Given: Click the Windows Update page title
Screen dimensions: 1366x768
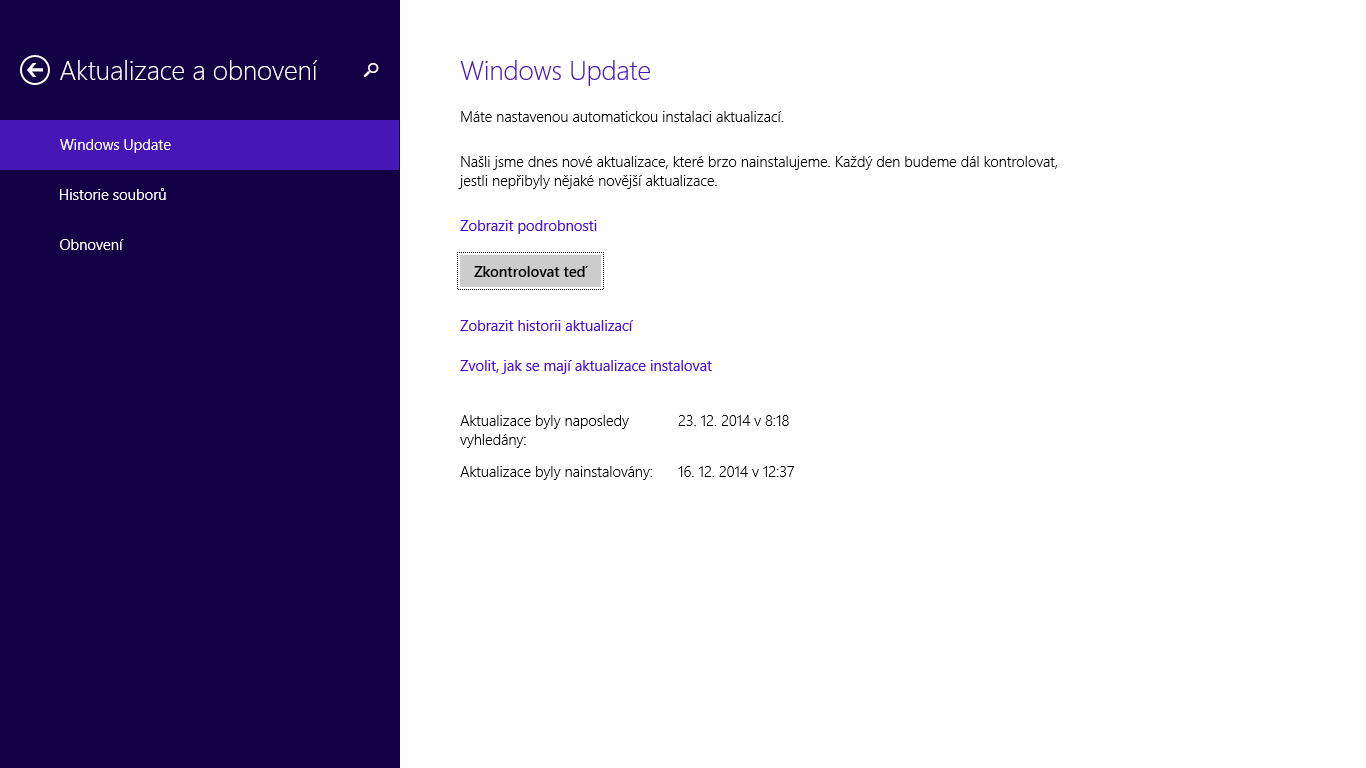Looking at the screenshot, I should pyautogui.click(x=555, y=71).
